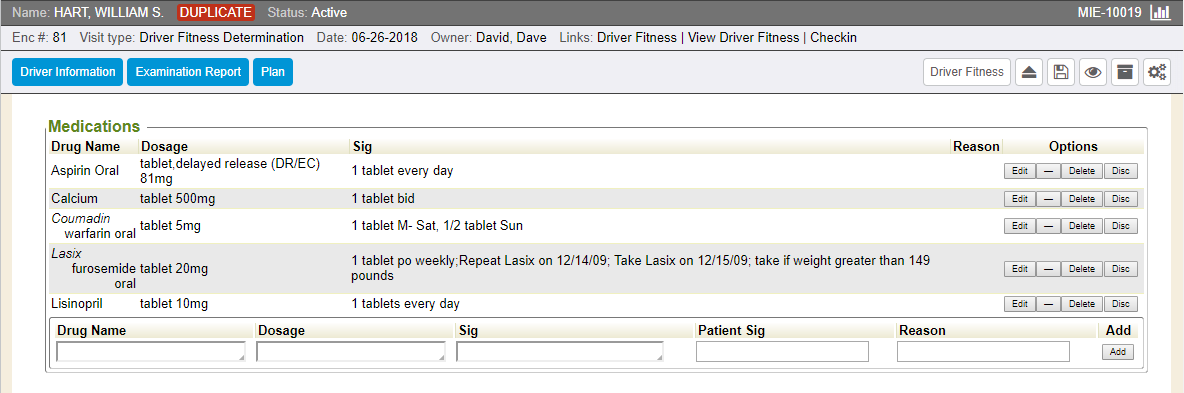1184x393 pixels.
Task: Open settings with the gears icon
Action: click(1157, 72)
